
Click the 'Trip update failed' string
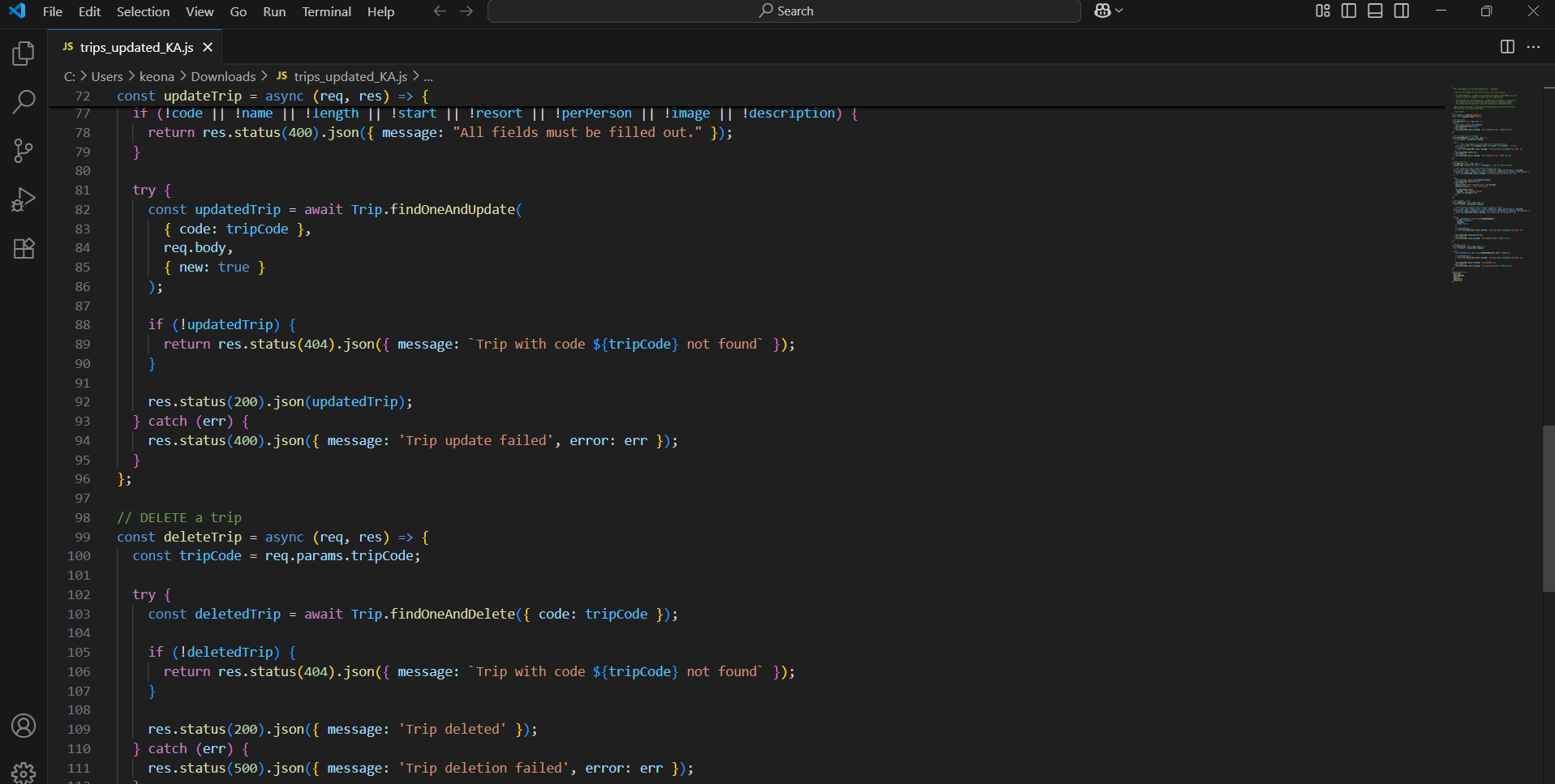click(x=476, y=440)
